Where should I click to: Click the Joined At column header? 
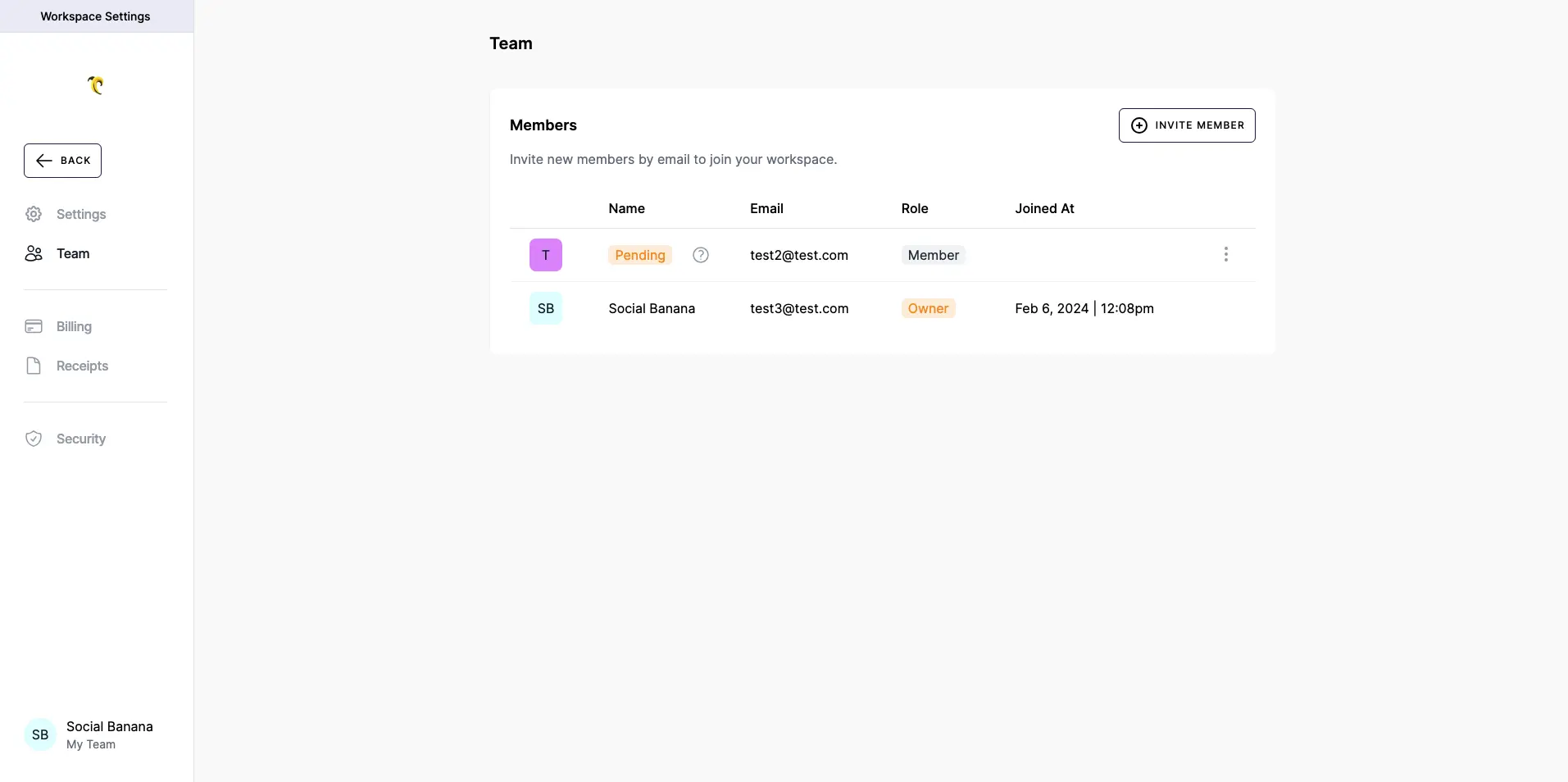coord(1045,208)
